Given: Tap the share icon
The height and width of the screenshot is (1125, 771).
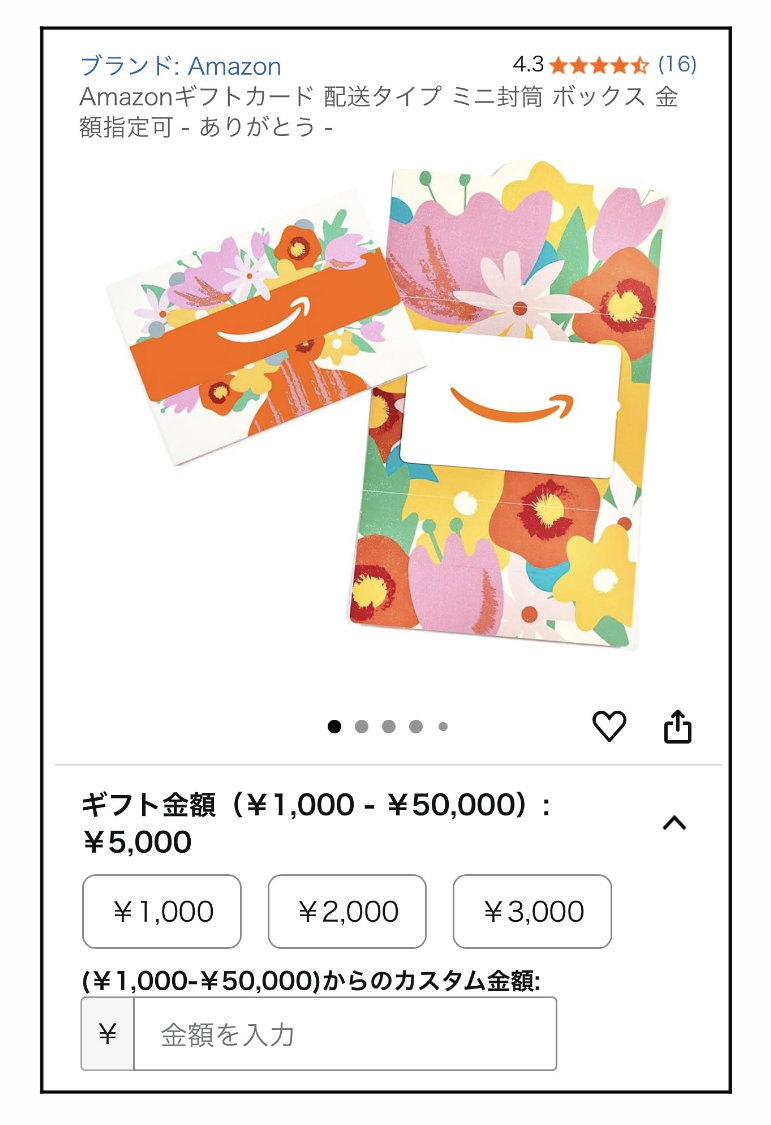Looking at the screenshot, I should pyautogui.click(x=677, y=726).
